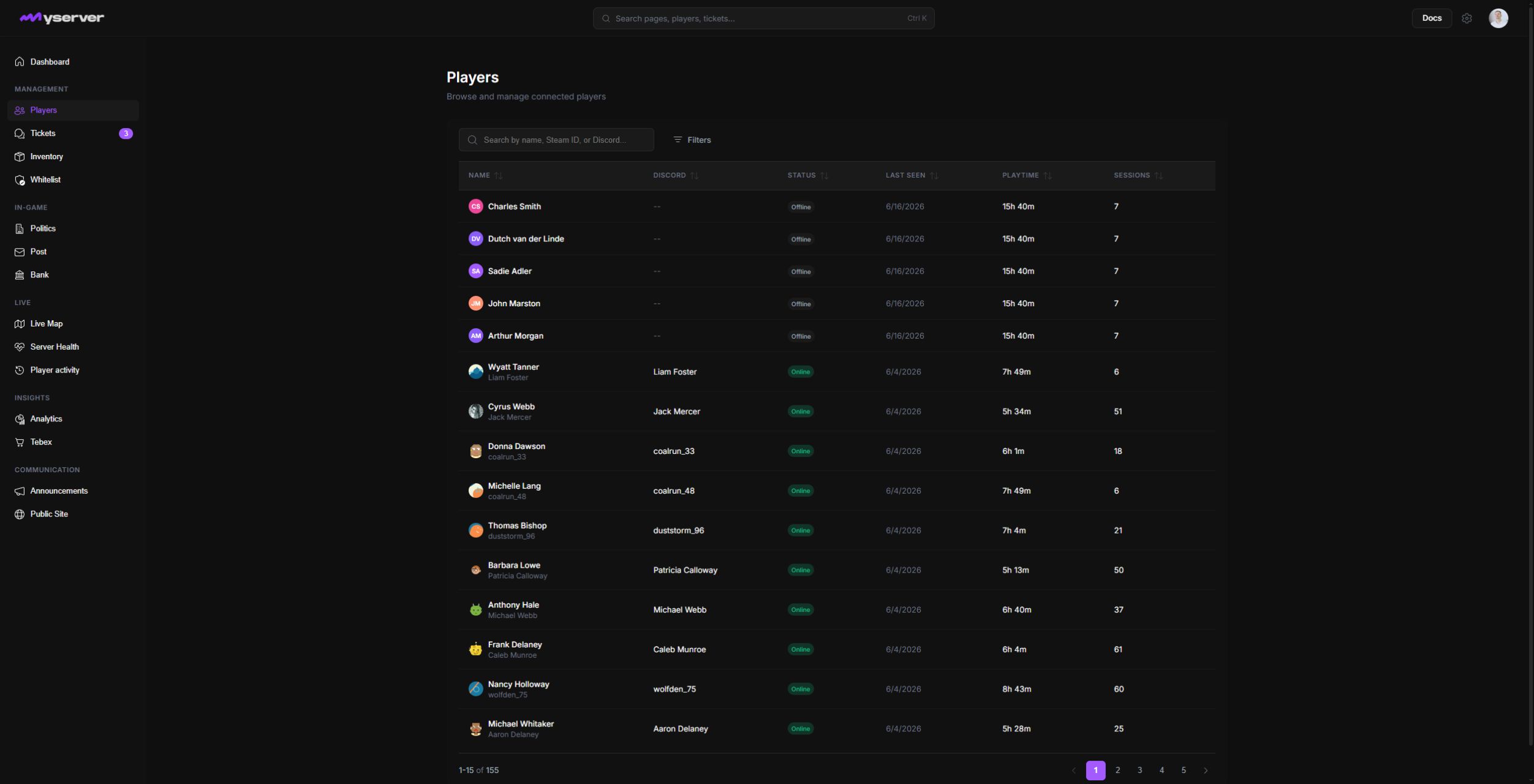Screen dimensions: 1534x784
Task: Open the Whitelist menu item
Action: point(73,180)
